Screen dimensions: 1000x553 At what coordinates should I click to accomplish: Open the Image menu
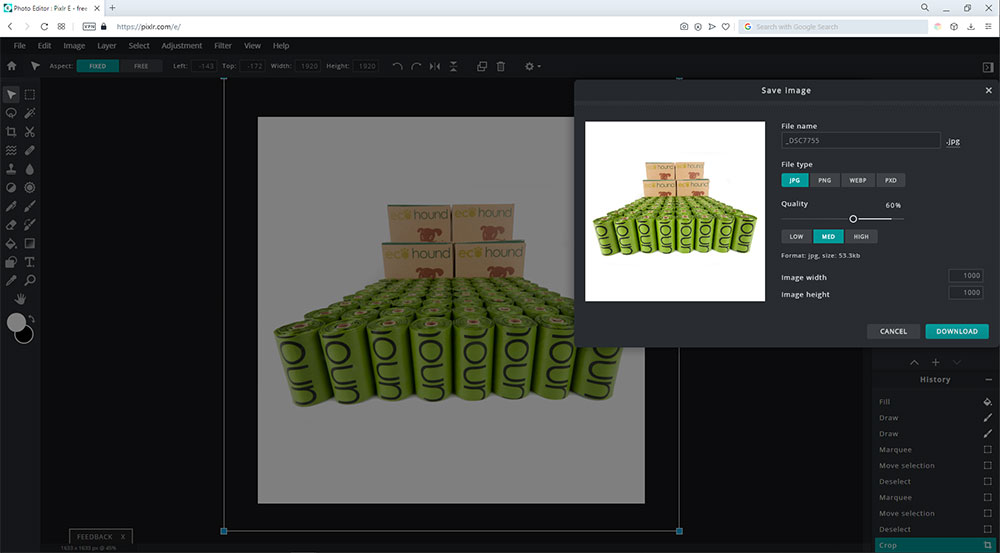[74, 46]
